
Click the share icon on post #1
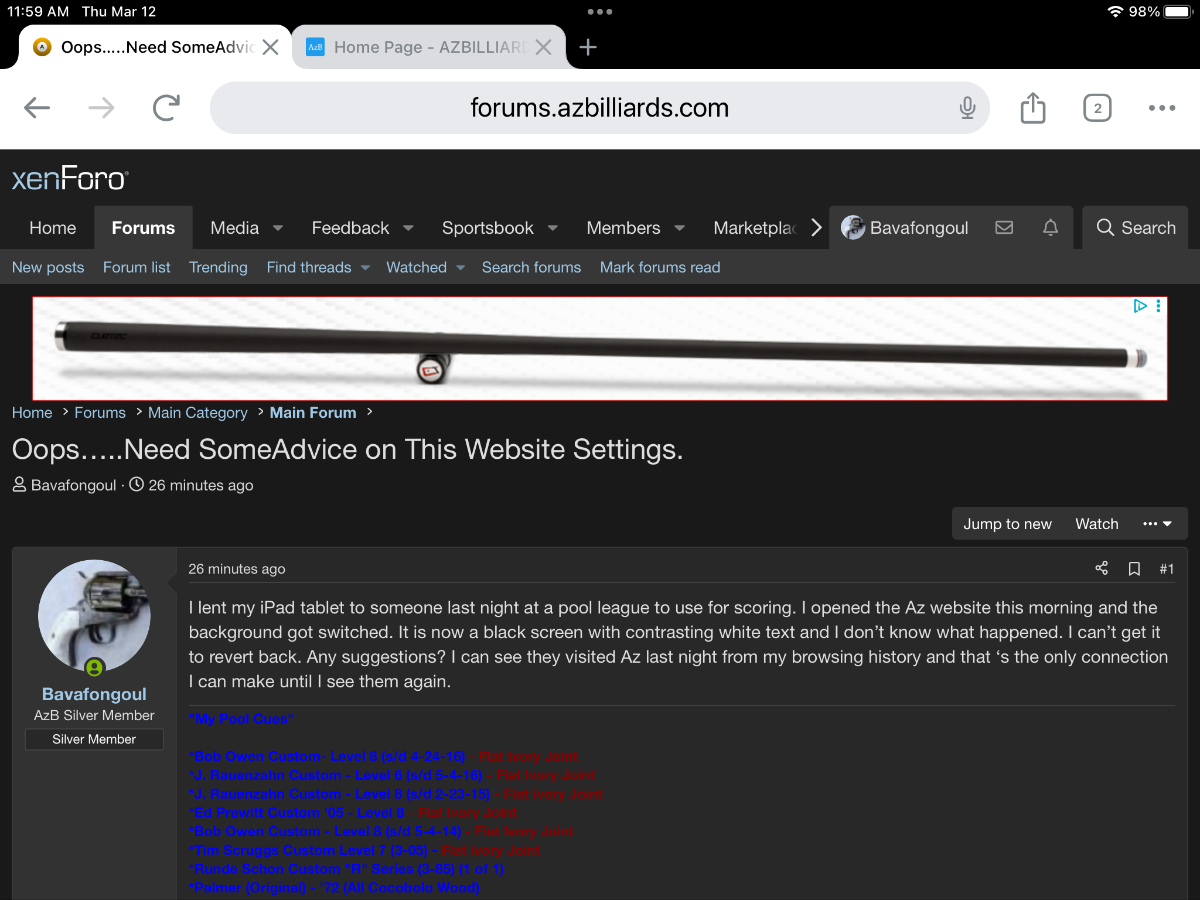1101,569
